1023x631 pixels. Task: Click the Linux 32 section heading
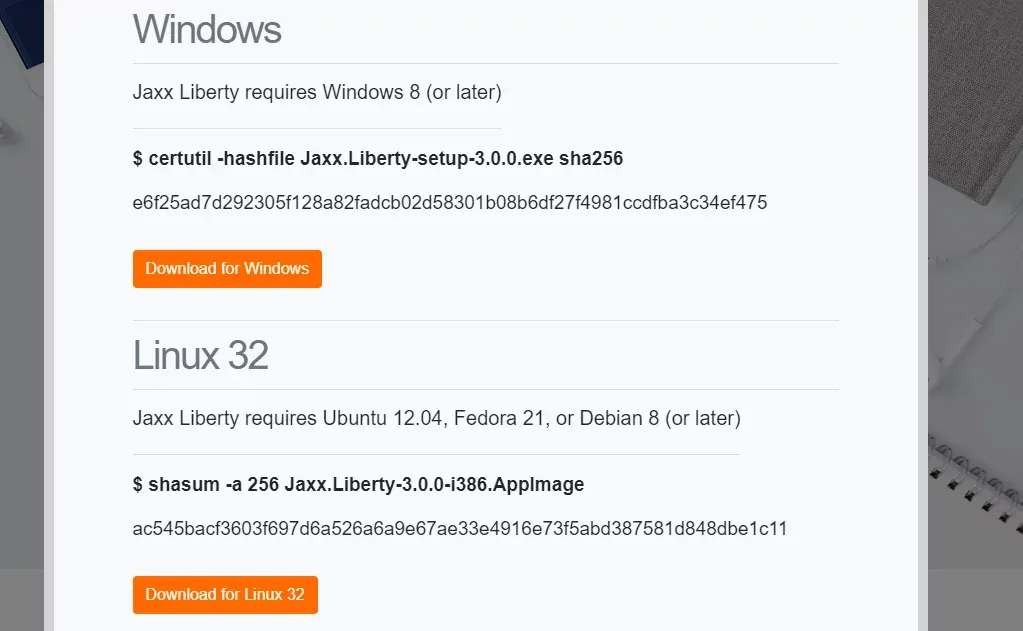(200, 355)
